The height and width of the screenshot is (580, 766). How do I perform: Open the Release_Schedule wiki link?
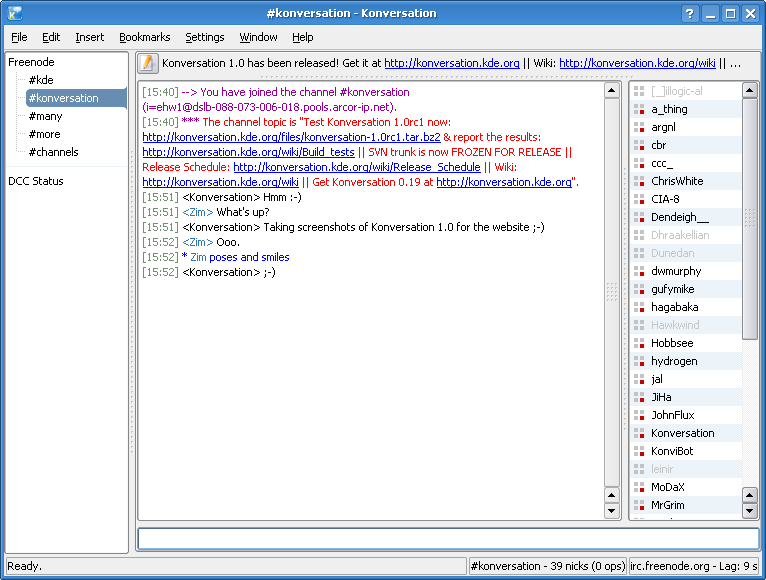[x=357, y=167]
